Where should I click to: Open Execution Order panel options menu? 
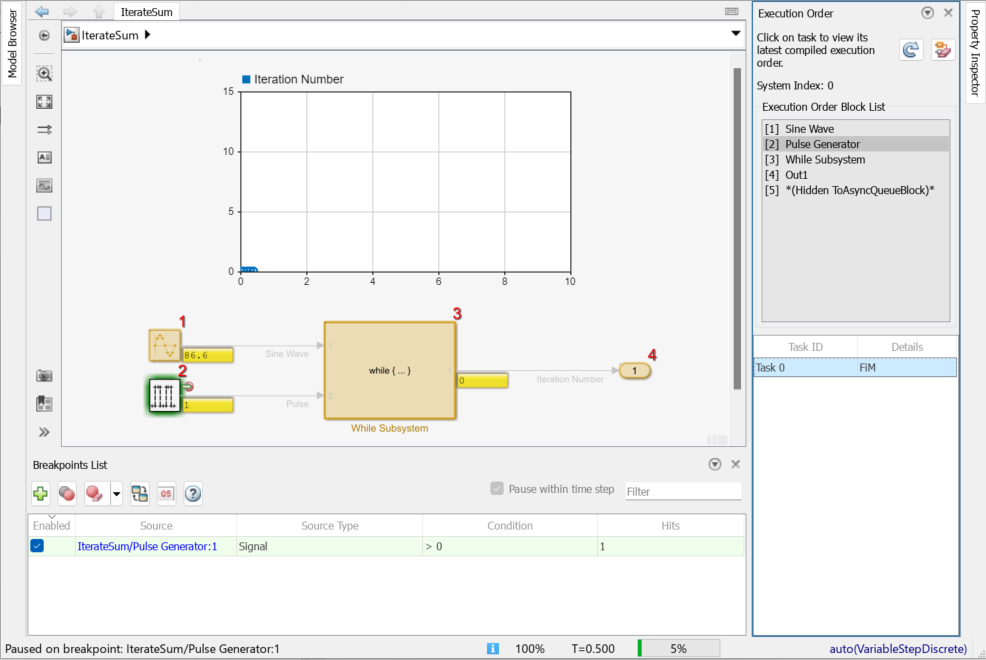tap(927, 13)
